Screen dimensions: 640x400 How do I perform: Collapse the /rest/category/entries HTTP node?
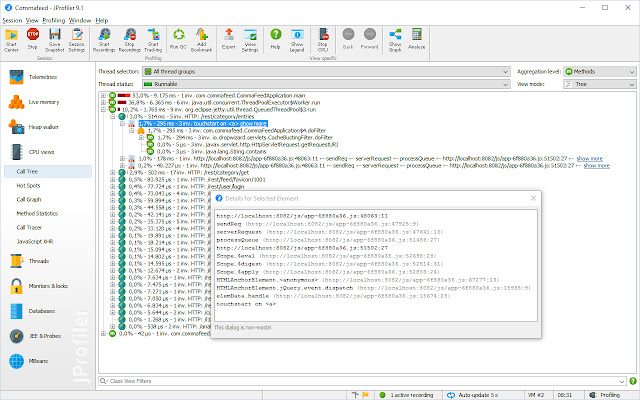113,116
